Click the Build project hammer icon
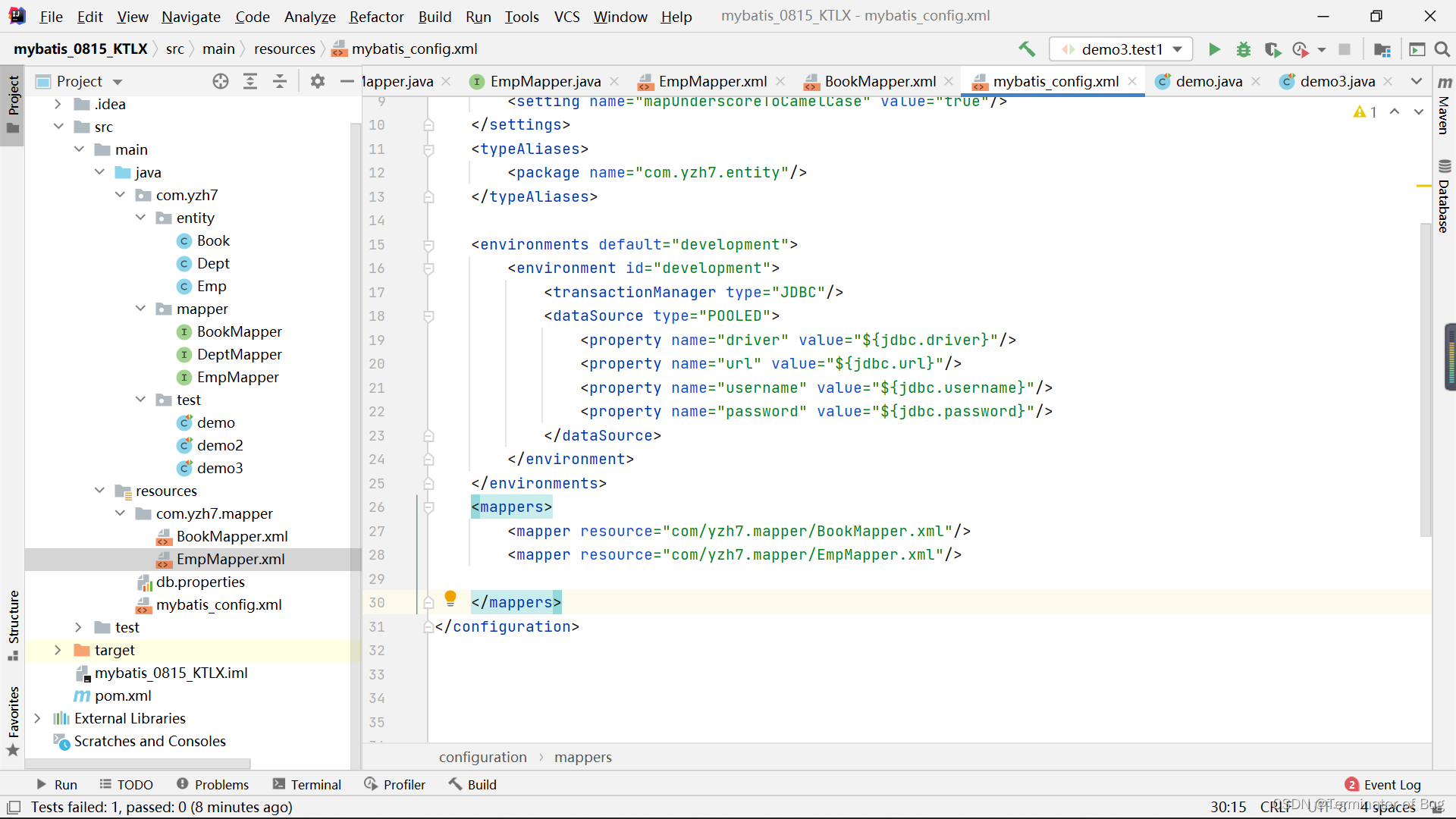The image size is (1456, 819). pyautogui.click(x=1027, y=49)
